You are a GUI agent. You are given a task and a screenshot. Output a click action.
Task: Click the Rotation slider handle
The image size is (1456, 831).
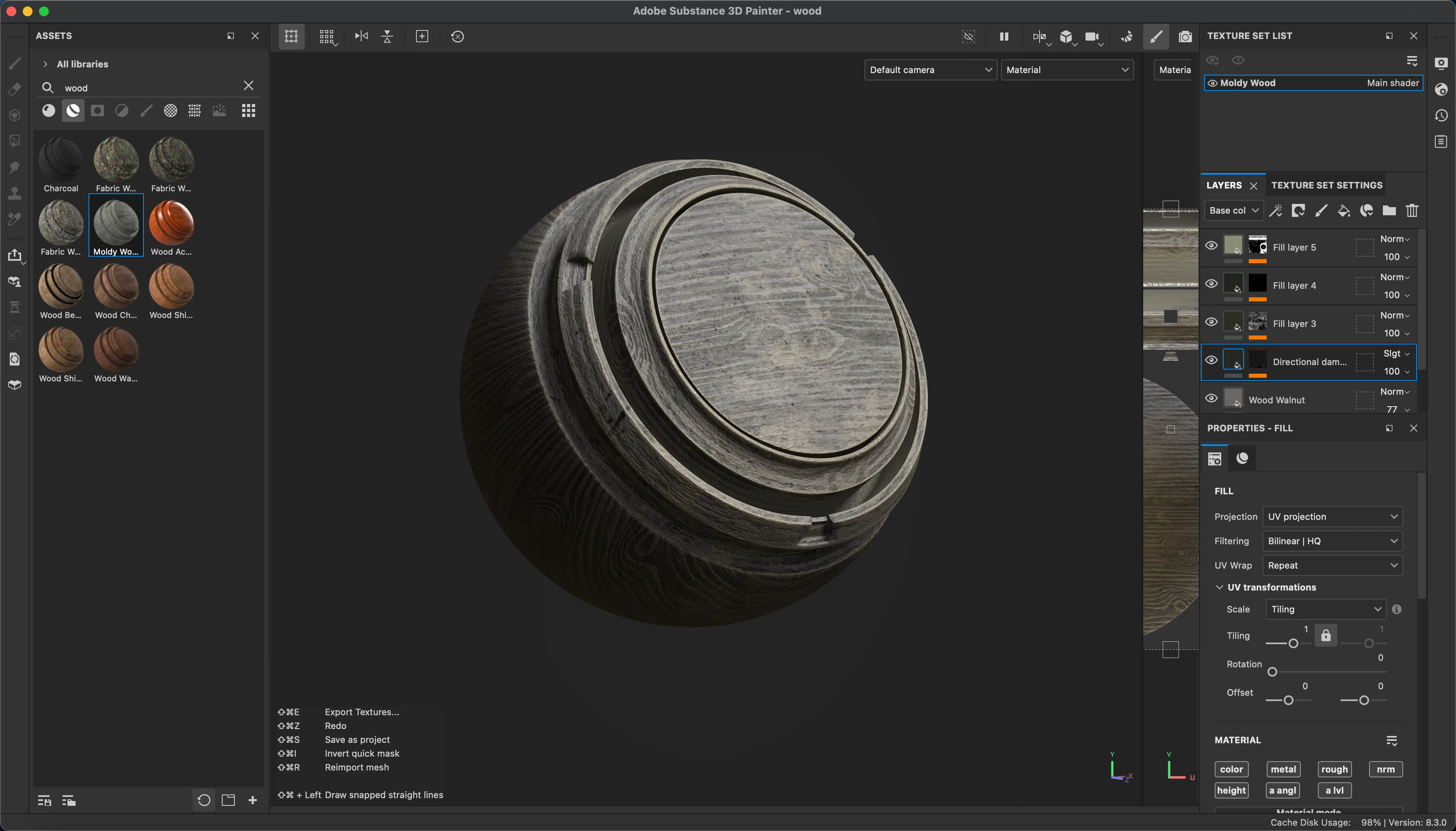[x=1272, y=672]
